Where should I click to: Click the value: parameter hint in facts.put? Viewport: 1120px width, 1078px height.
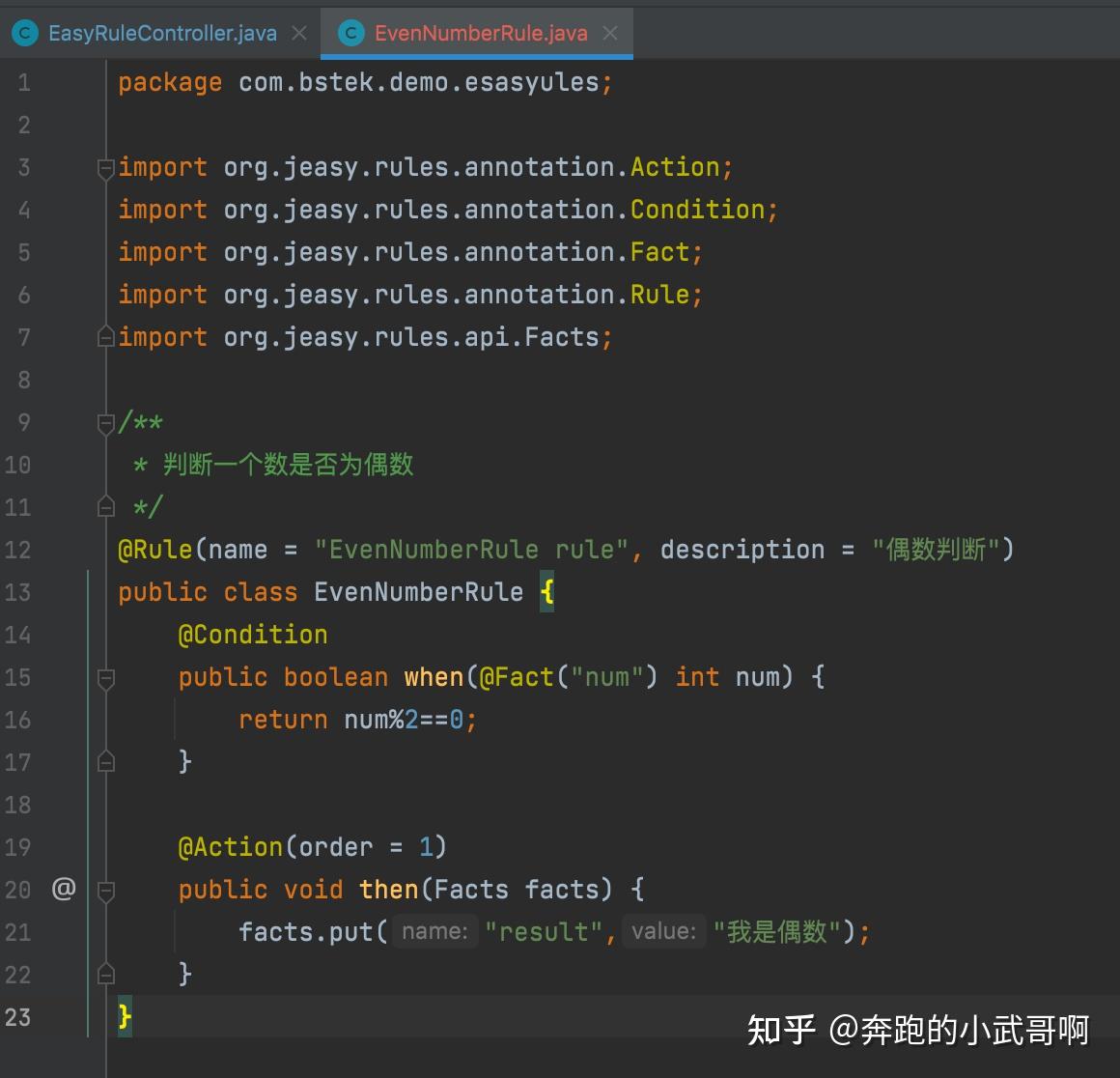663,930
